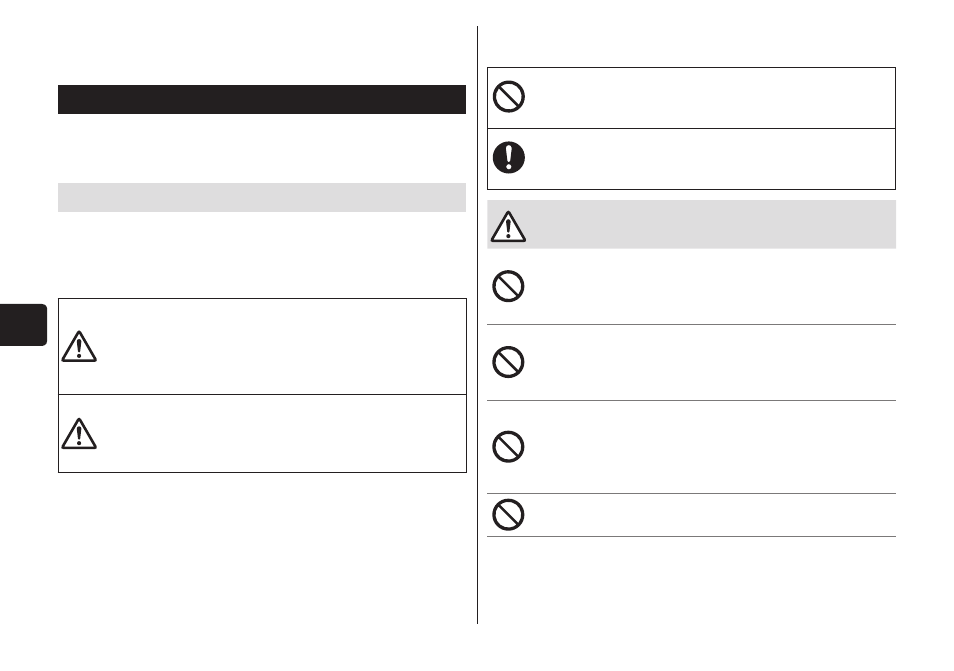Select the black page tab at the left edge
Screen dimensions: 954x671
coord(23,325)
